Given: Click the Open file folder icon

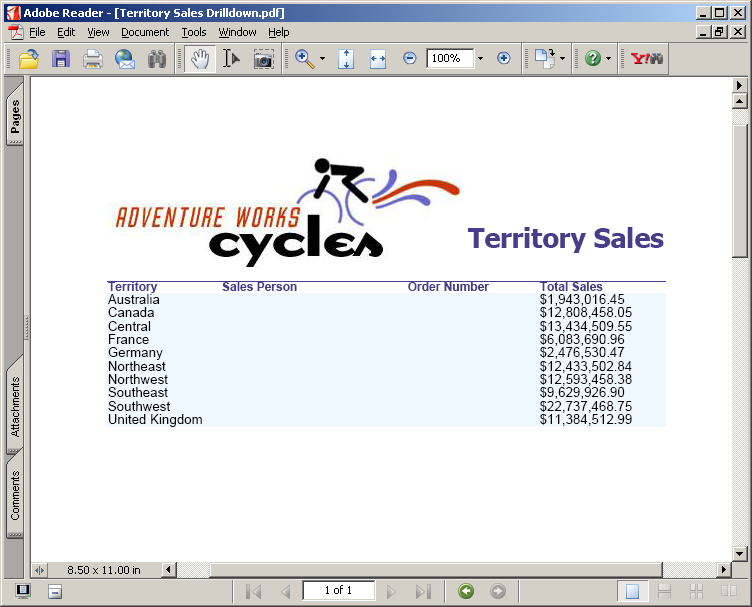Looking at the screenshot, I should [x=29, y=59].
